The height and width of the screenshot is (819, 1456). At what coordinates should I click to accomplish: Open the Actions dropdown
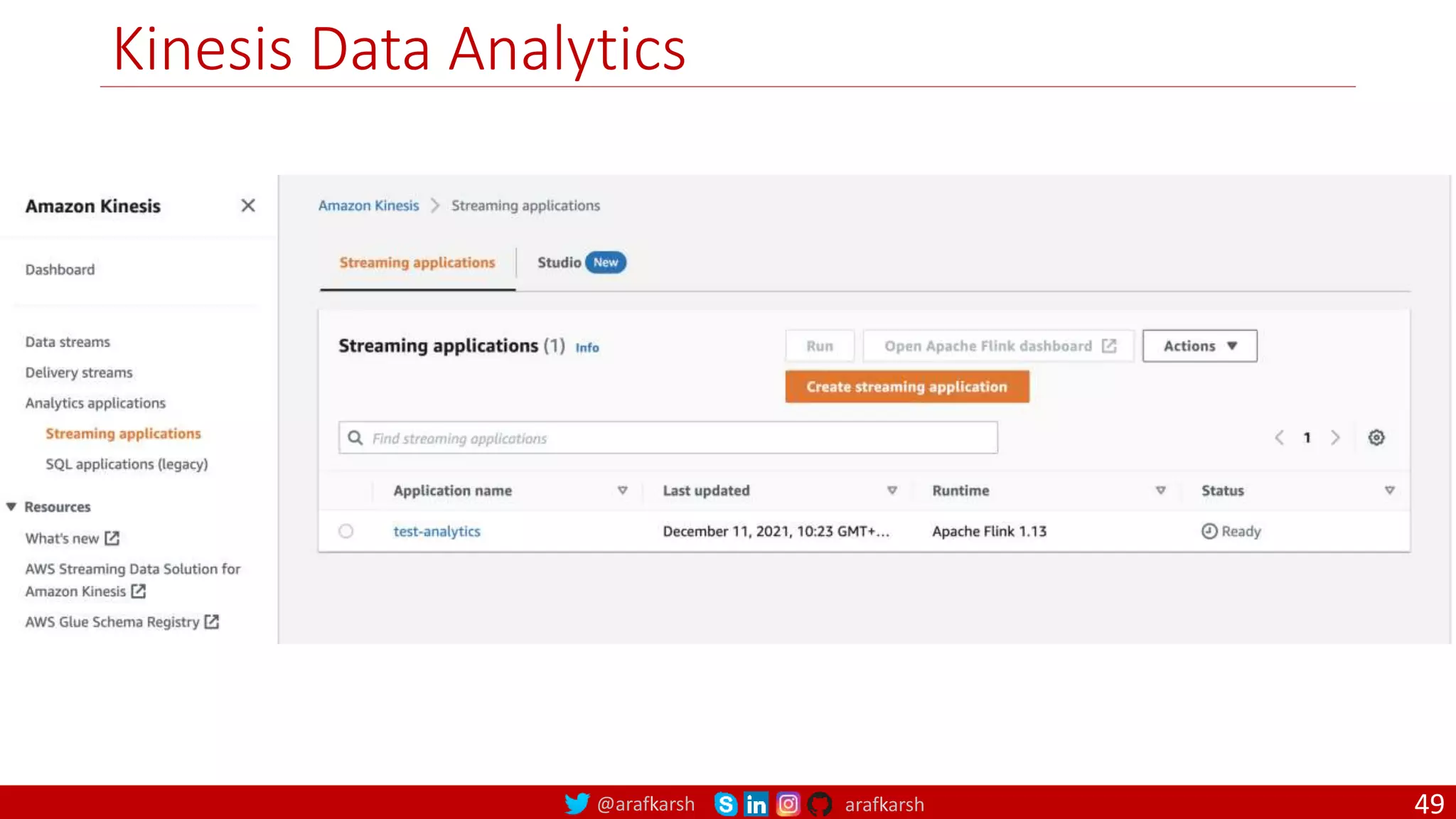coord(1199,346)
